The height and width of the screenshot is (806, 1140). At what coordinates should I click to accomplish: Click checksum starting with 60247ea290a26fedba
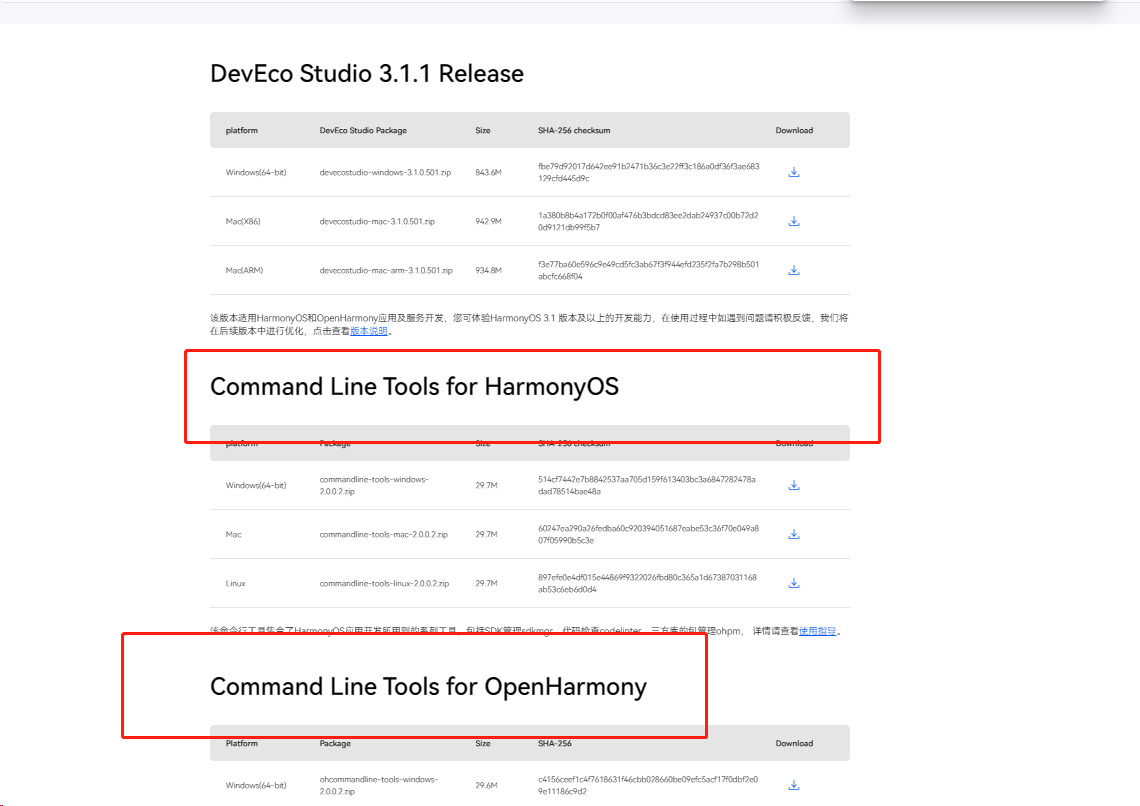coord(649,534)
